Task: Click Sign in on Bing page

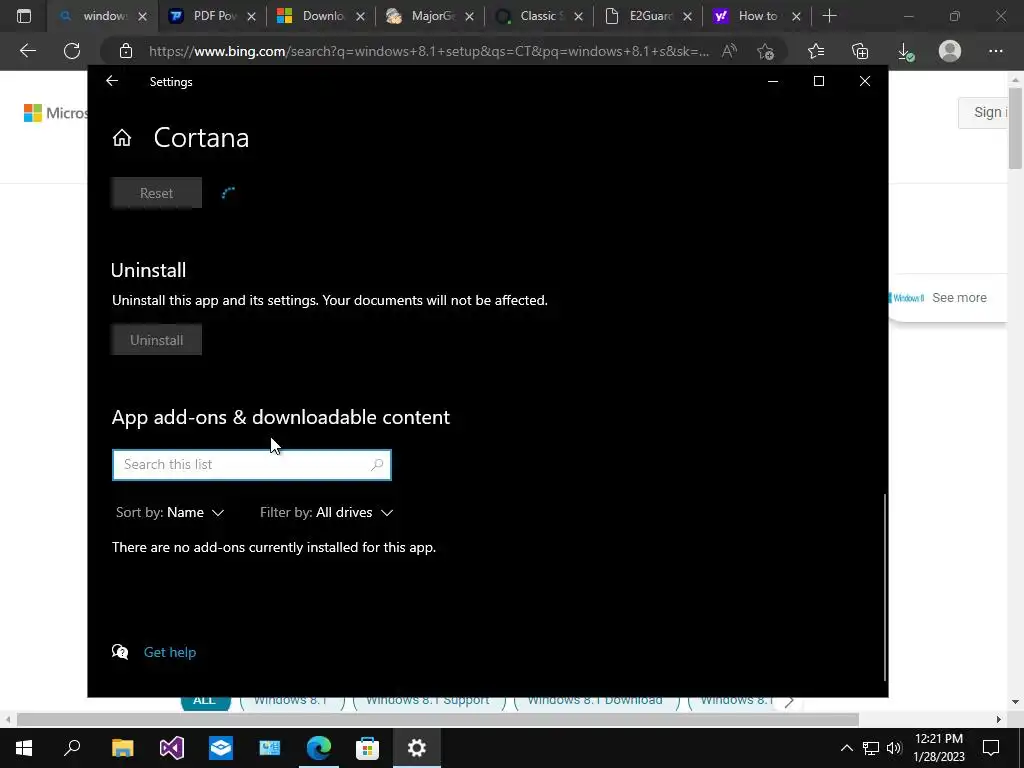Action: pyautogui.click(x=985, y=112)
